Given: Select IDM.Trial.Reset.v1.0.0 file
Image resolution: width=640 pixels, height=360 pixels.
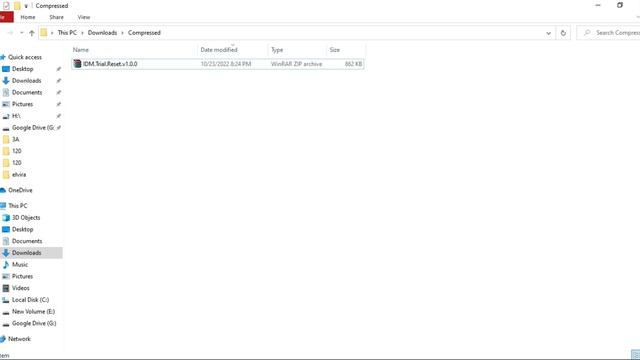Looking at the screenshot, I should [218, 64].
